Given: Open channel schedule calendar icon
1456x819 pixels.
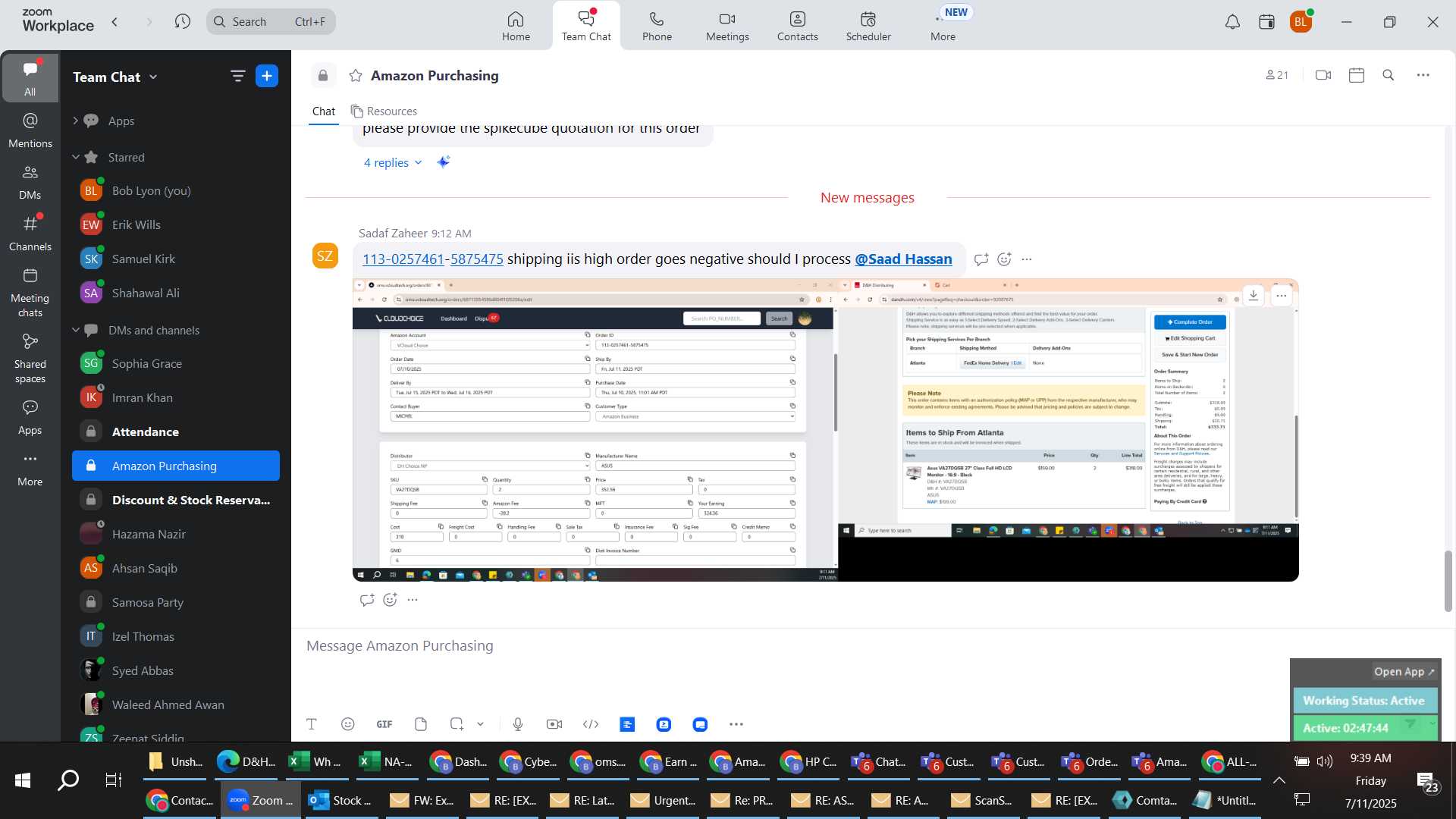Looking at the screenshot, I should click(1357, 75).
